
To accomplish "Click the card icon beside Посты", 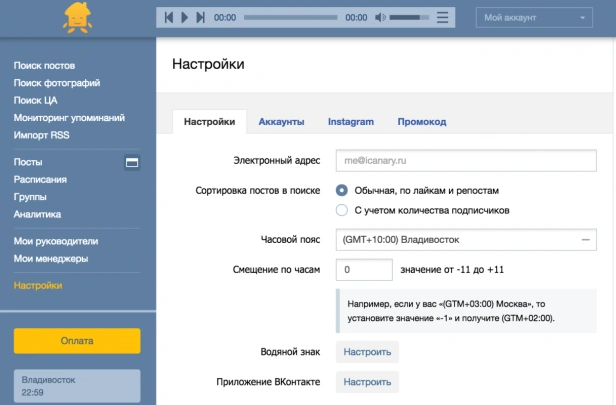I will click(132, 162).
